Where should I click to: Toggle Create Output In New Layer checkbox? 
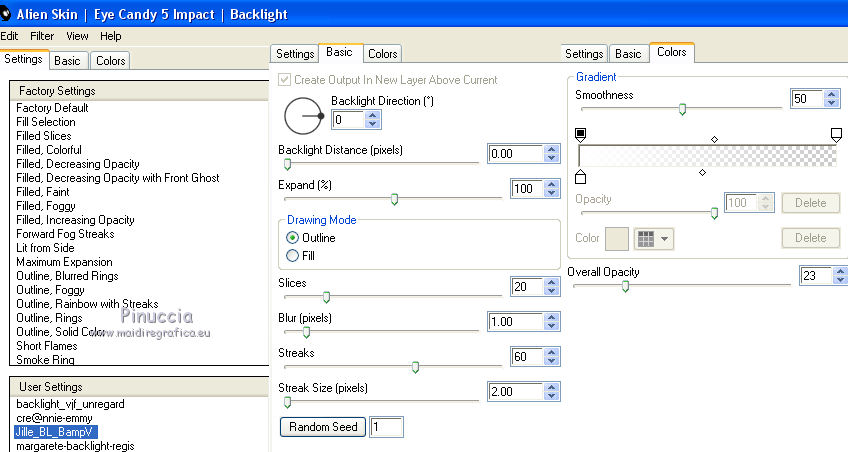(x=284, y=80)
